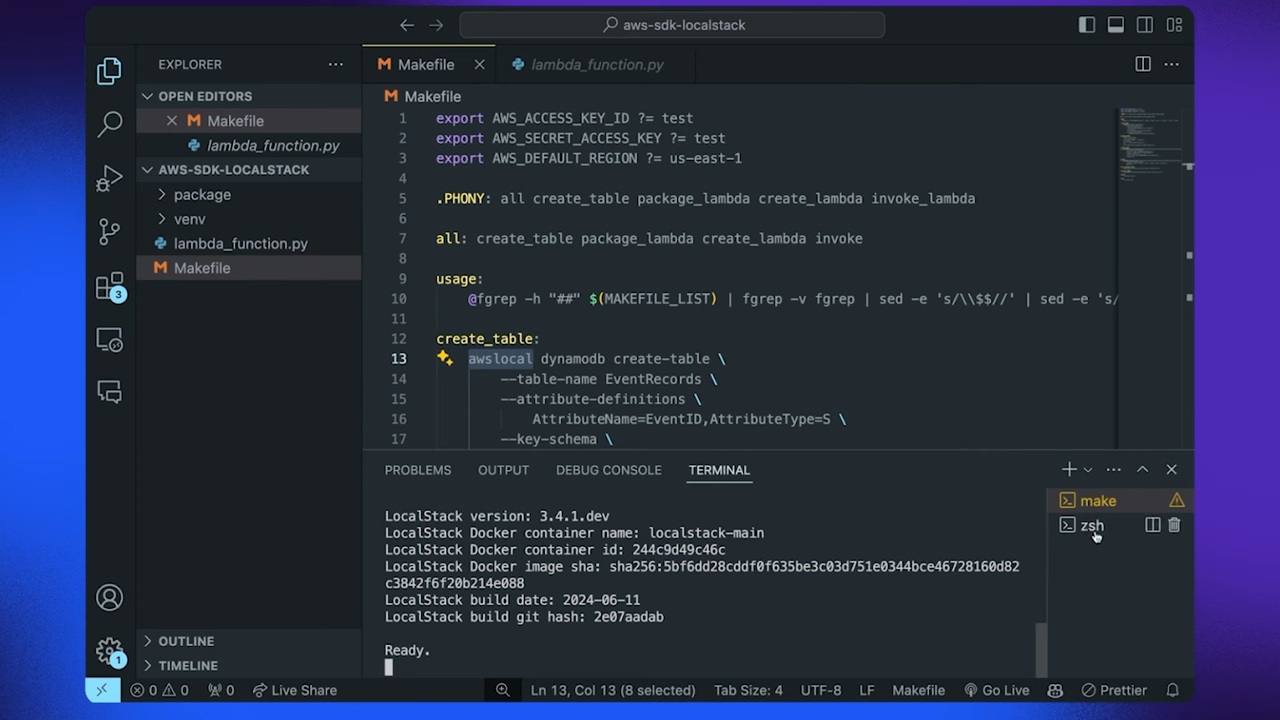Close the terminal panel
The image size is (1280, 720).
(1172, 469)
